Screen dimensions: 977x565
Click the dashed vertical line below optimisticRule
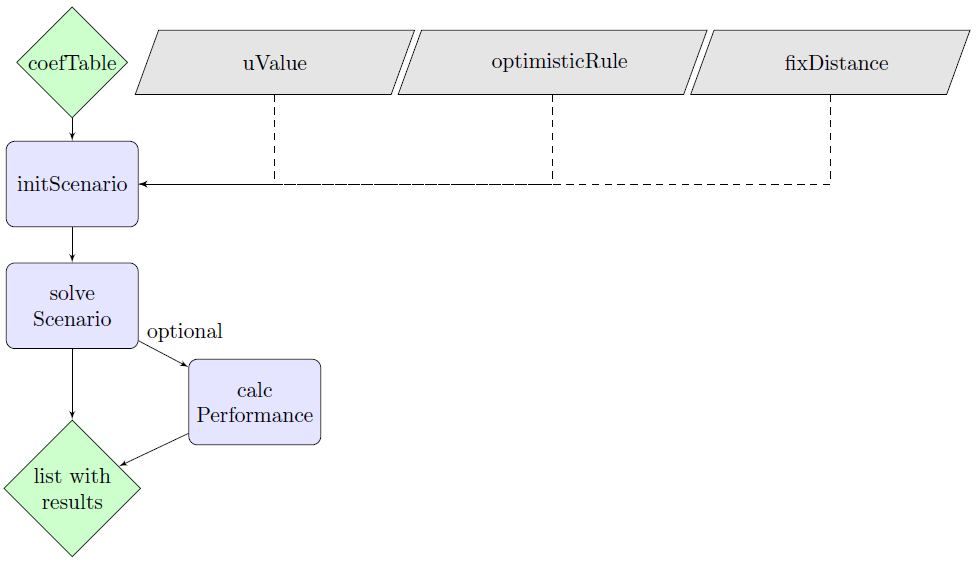pos(553,138)
